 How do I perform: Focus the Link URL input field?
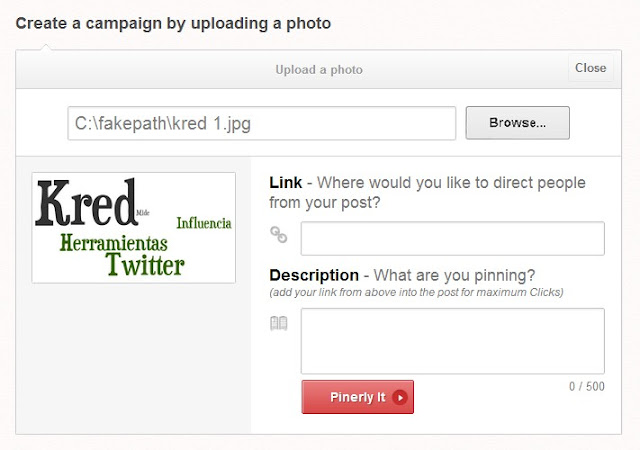pos(453,238)
